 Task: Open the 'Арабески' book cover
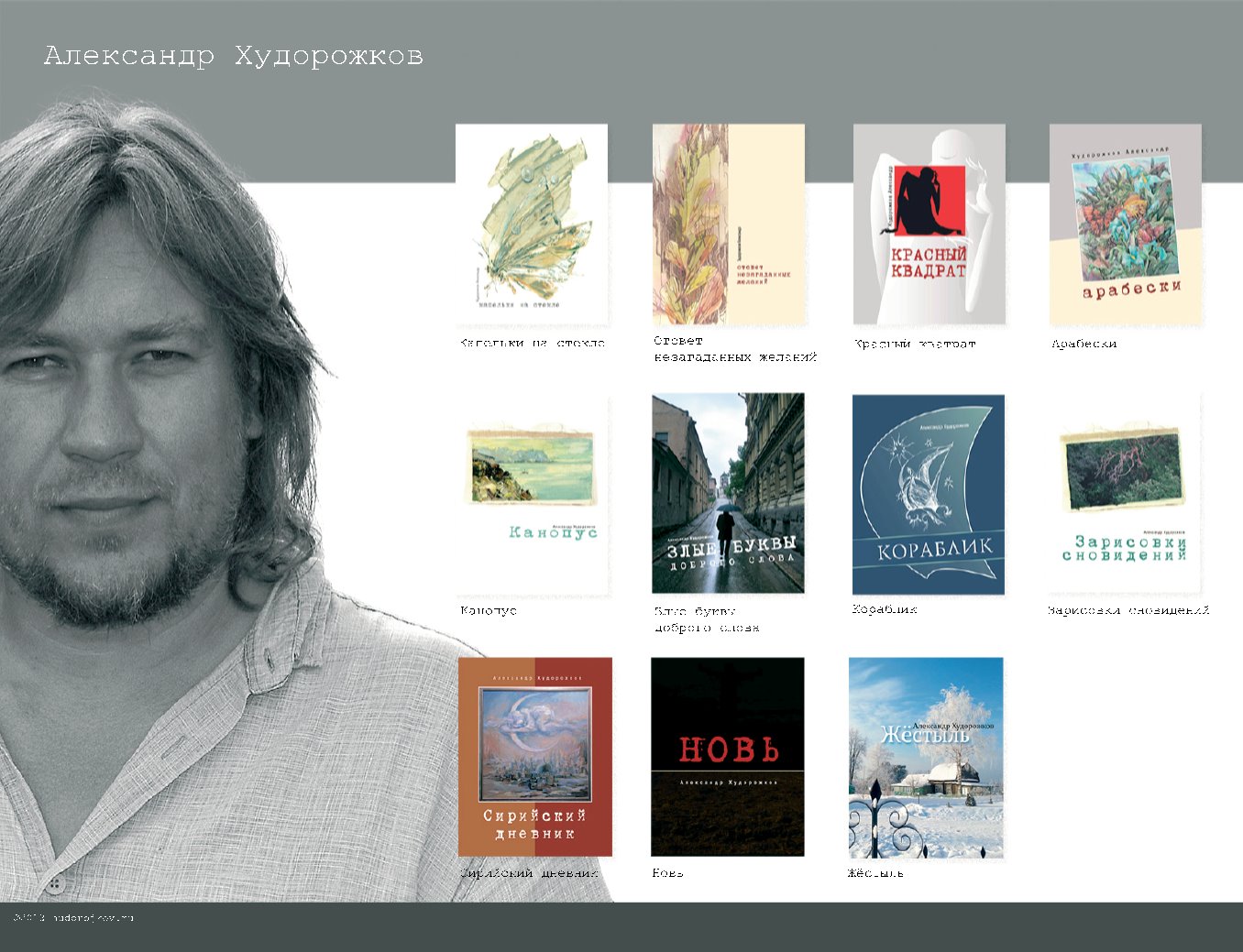1126,224
